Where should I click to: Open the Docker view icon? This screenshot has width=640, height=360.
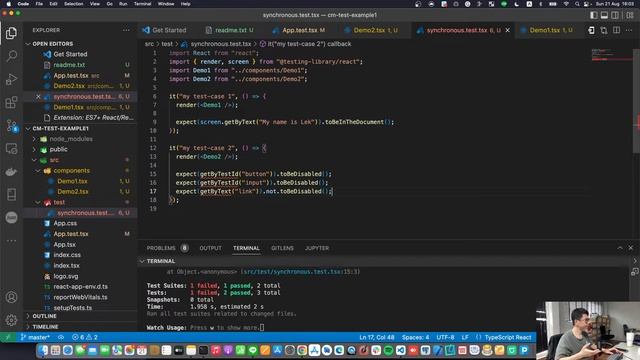tap(11, 171)
